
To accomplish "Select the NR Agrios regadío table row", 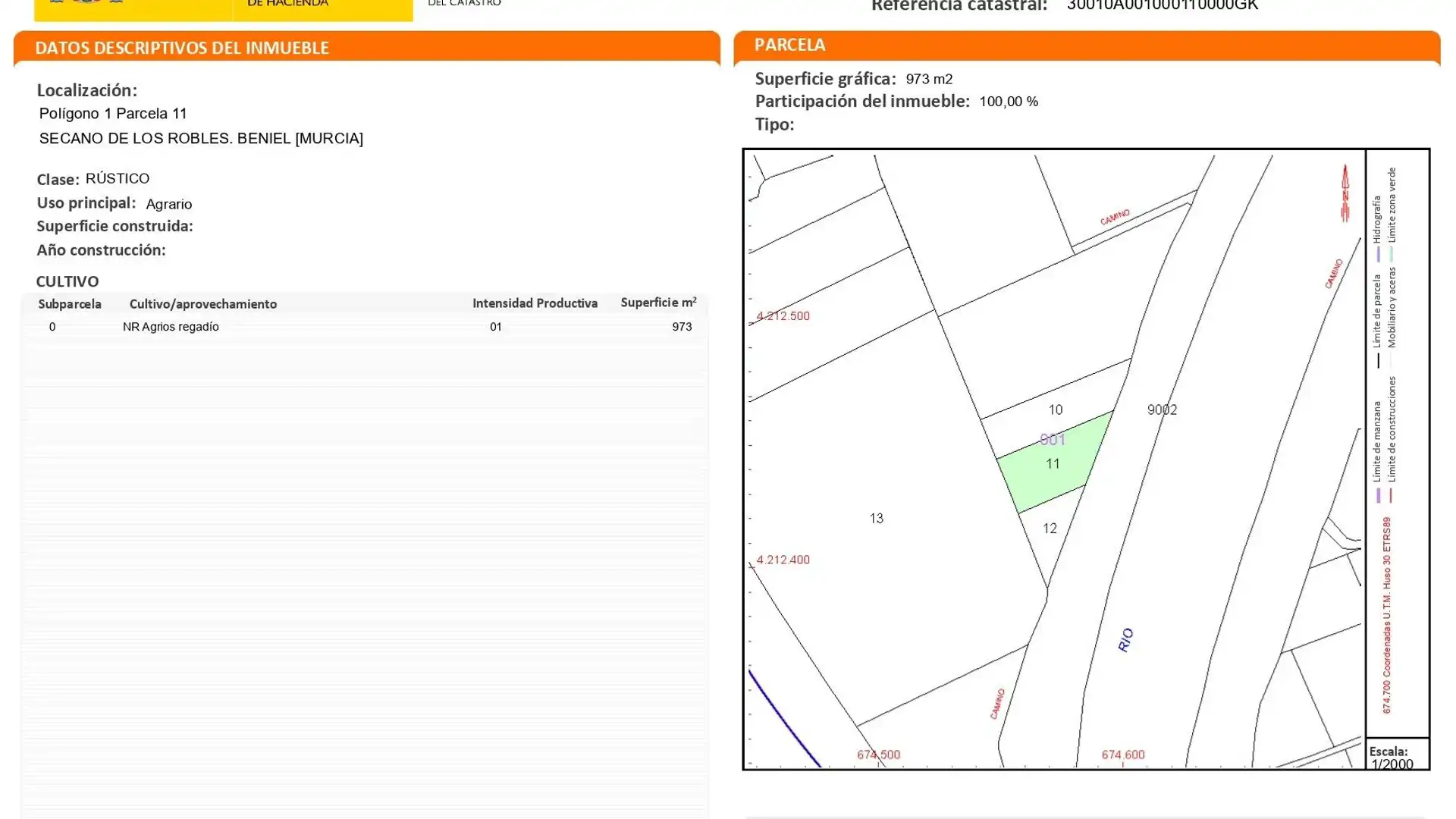I will coord(171,327).
